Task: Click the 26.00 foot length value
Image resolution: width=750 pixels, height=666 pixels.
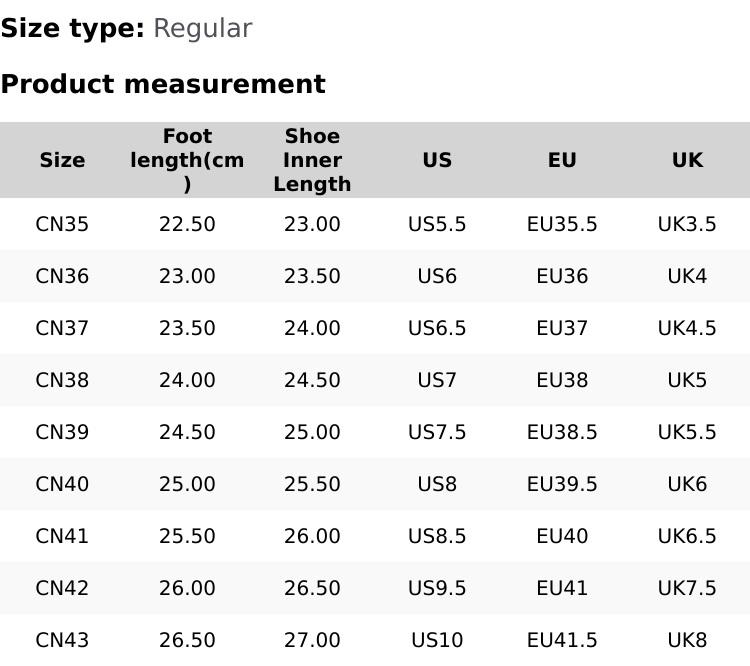Action: tap(187, 588)
